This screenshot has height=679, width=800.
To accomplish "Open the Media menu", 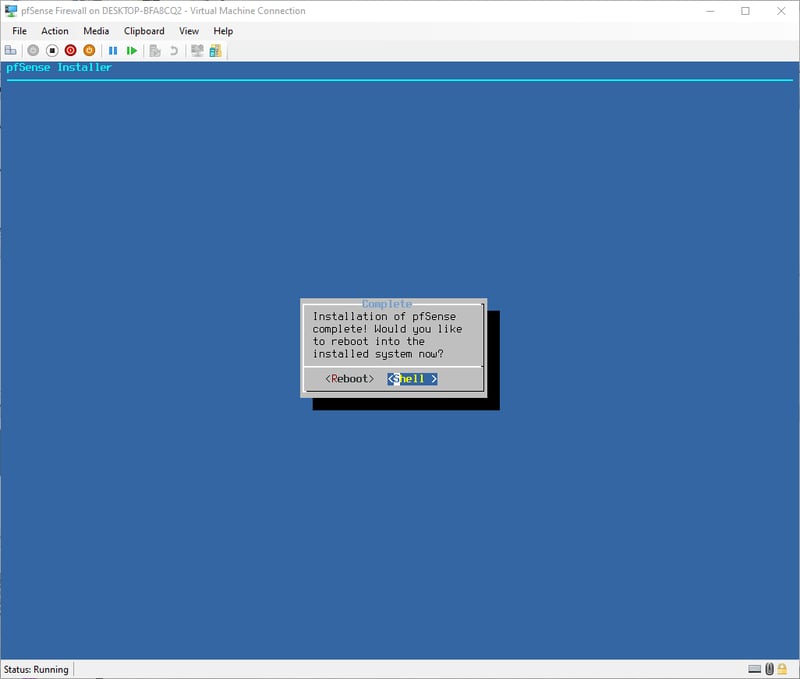I will (96, 31).
